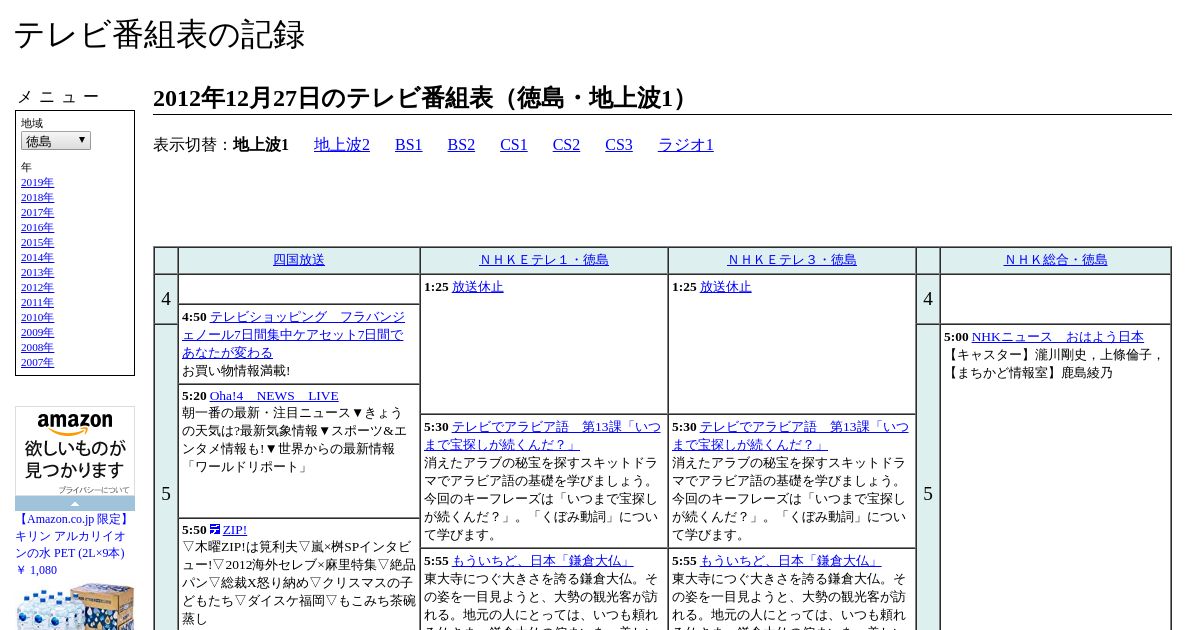Click the プライバシーについて ad notice
The width and height of the screenshot is (1200, 630).
click(93, 490)
